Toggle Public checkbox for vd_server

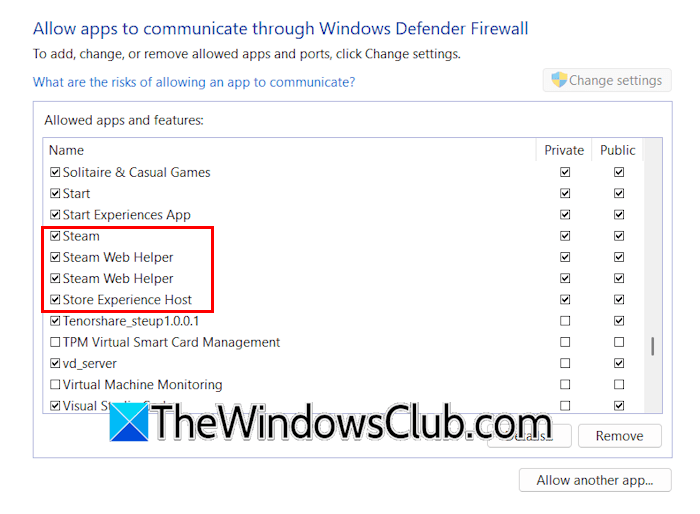(618, 363)
